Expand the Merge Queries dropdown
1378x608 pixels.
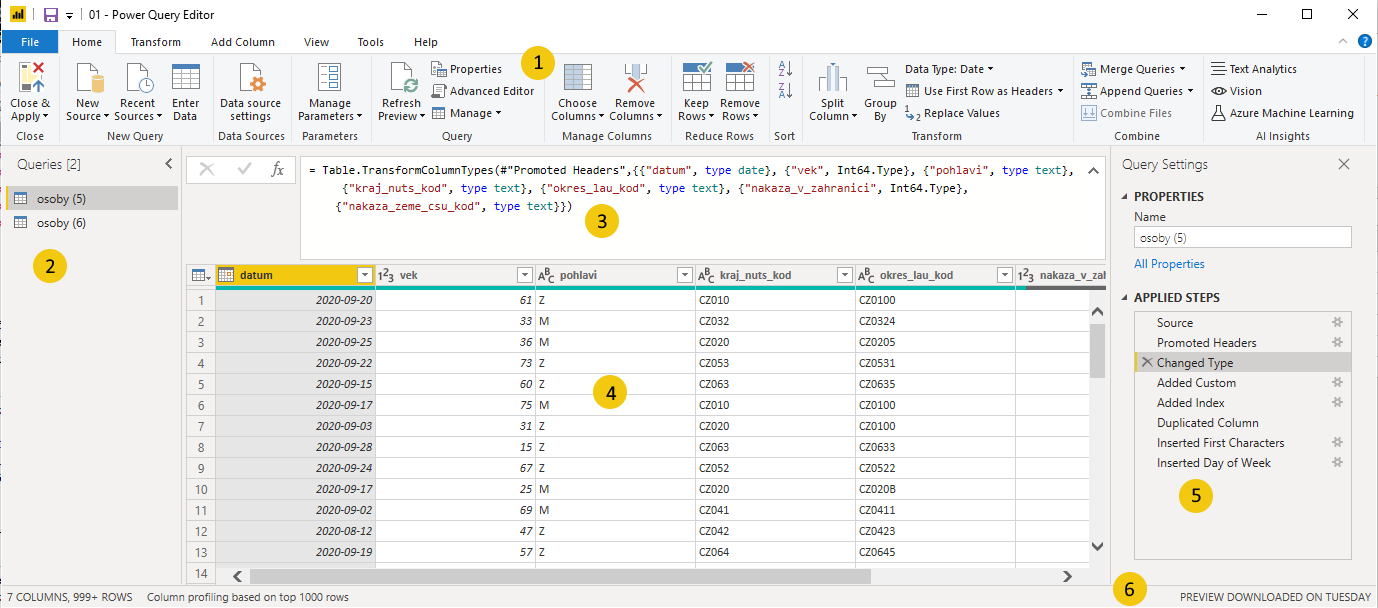[x=1182, y=69]
